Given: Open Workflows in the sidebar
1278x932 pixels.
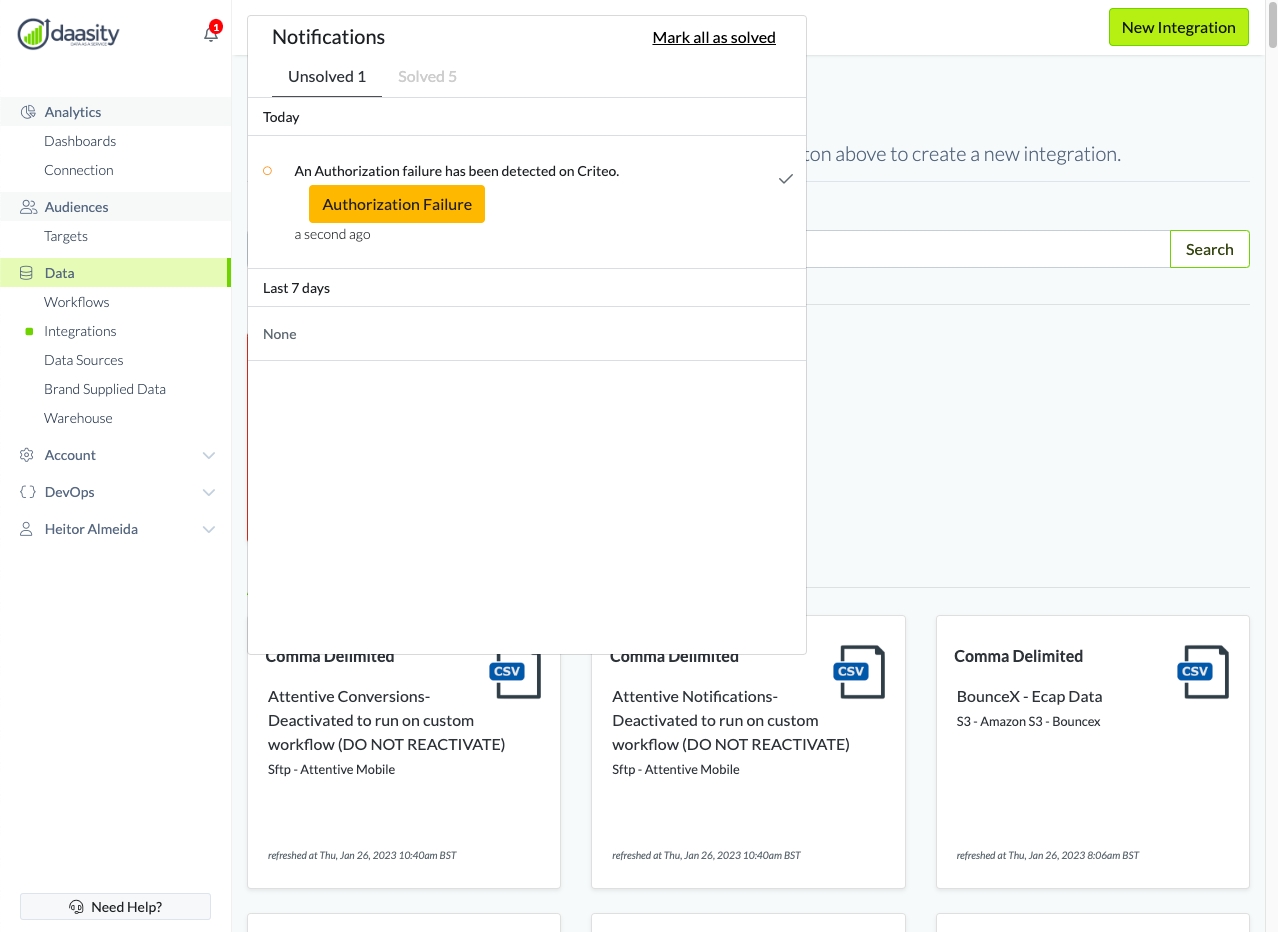Looking at the screenshot, I should 77,302.
